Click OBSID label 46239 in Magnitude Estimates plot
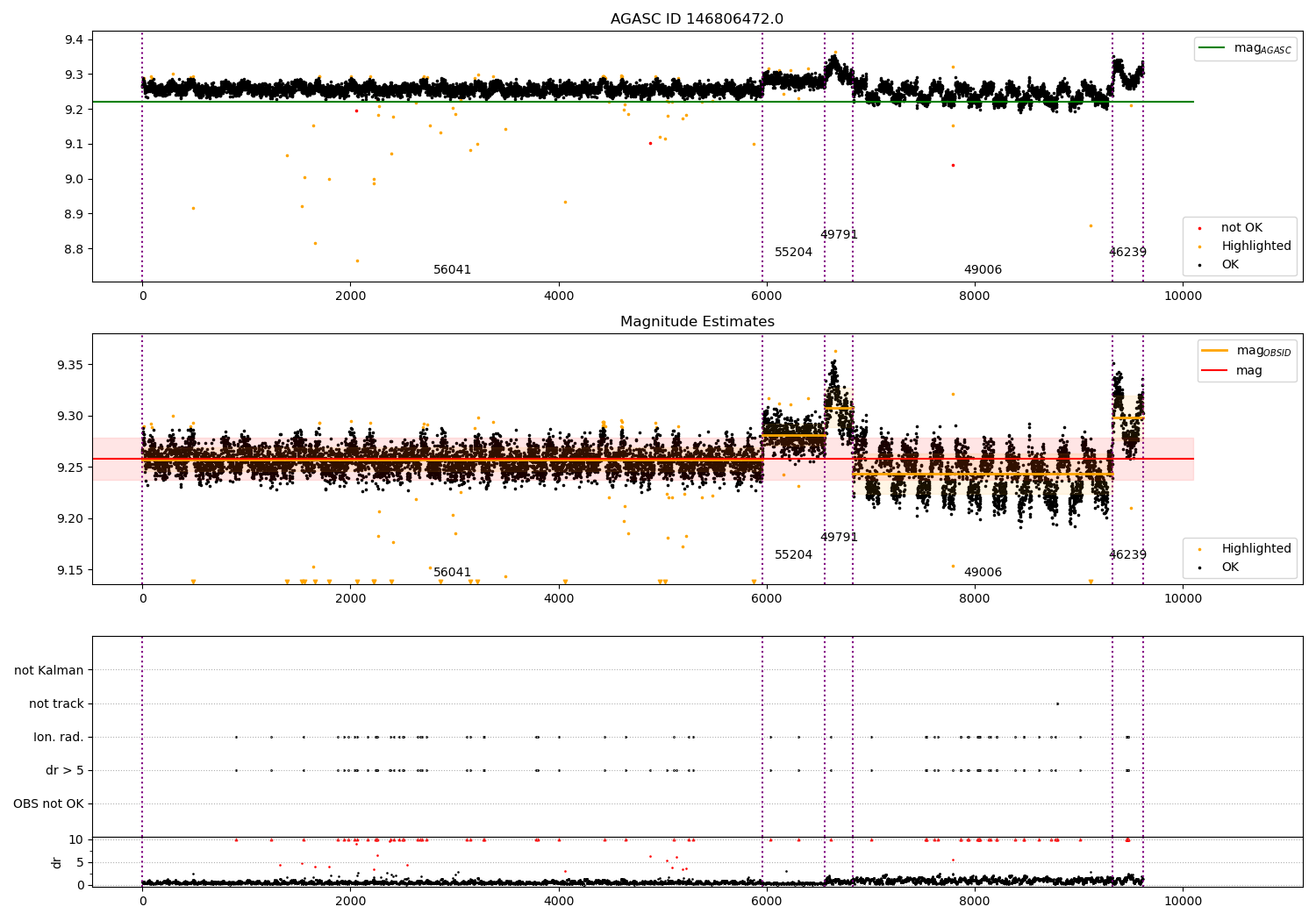The width and height of the screenshot is (1316, 921). point(1127,555)
